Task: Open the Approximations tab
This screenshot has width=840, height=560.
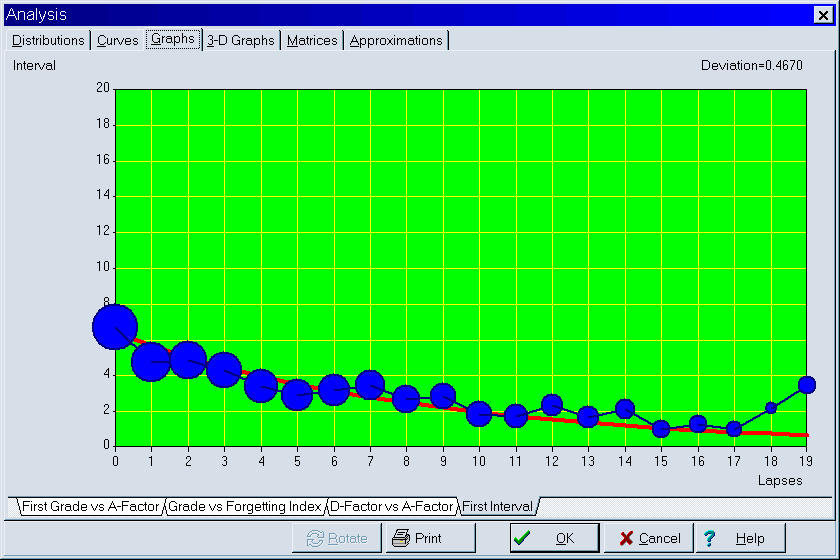Action: tap(396, 40)
